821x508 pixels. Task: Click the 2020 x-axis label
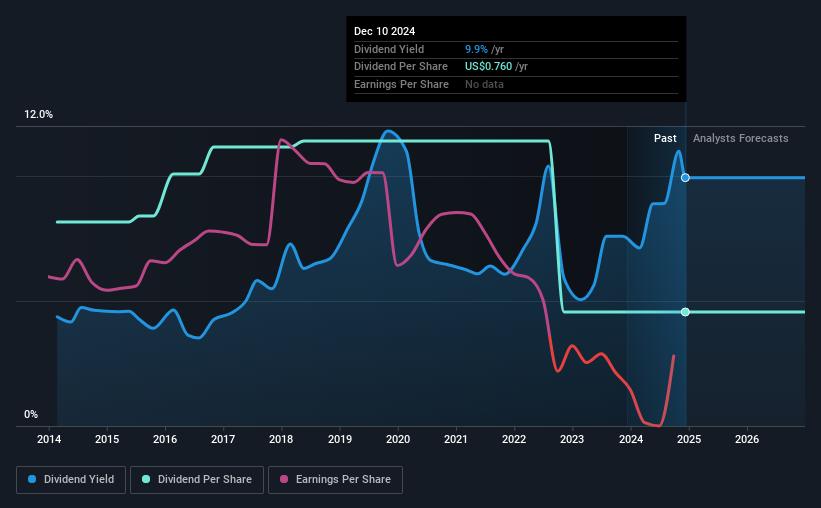[398, 439]
